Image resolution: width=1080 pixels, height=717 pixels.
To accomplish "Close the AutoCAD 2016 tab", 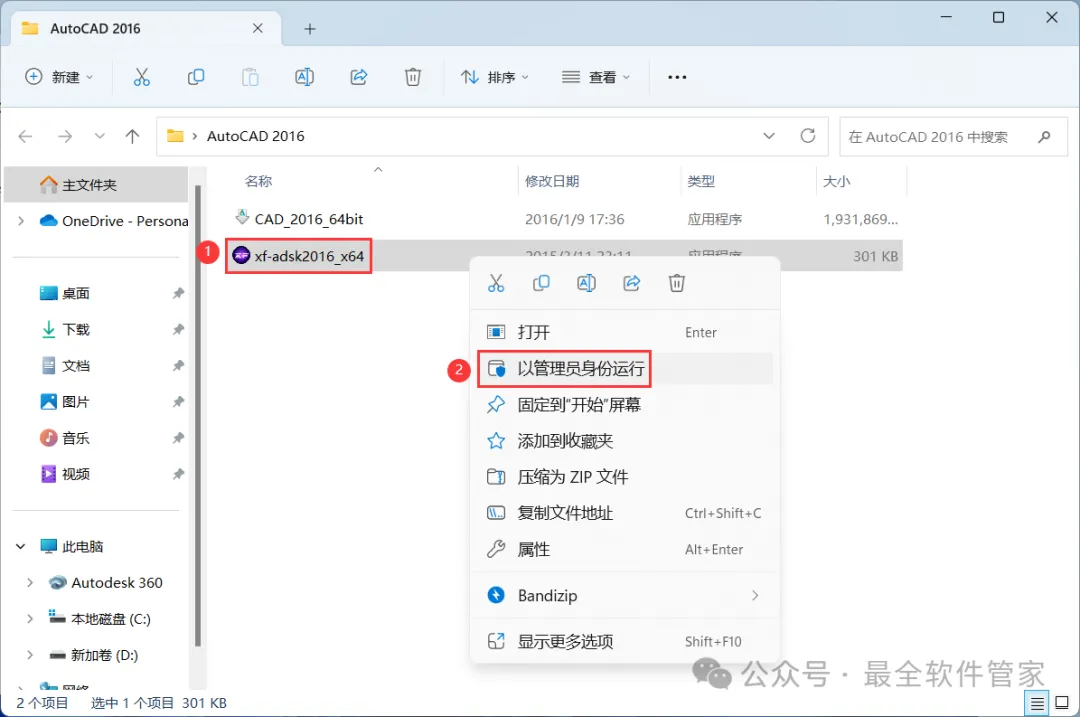I will [x=258, y=28].
